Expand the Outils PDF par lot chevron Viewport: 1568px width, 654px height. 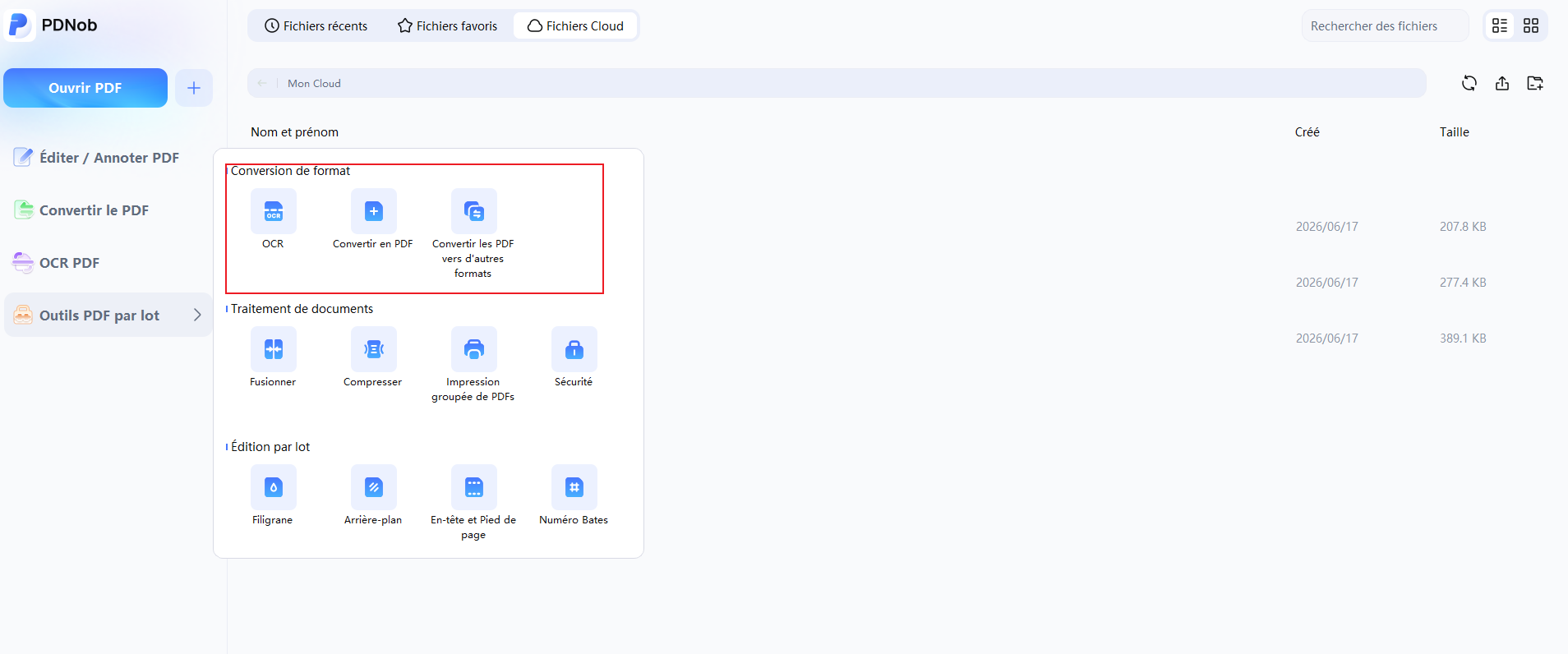[x=197, y=315]
